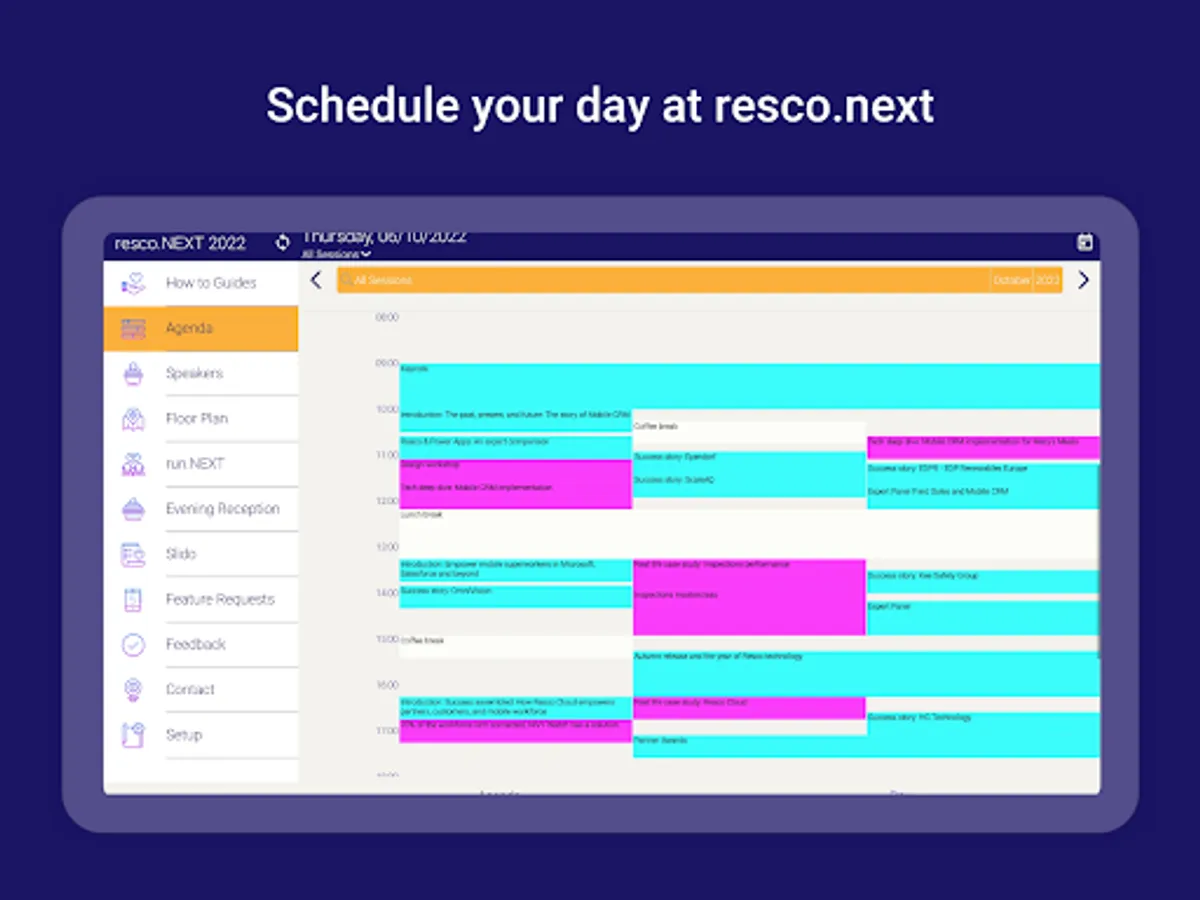Open Success story Dyersdorf session
Image resolution: width=1200 pixels, height=900 pixels.
(x=749, y=461)
